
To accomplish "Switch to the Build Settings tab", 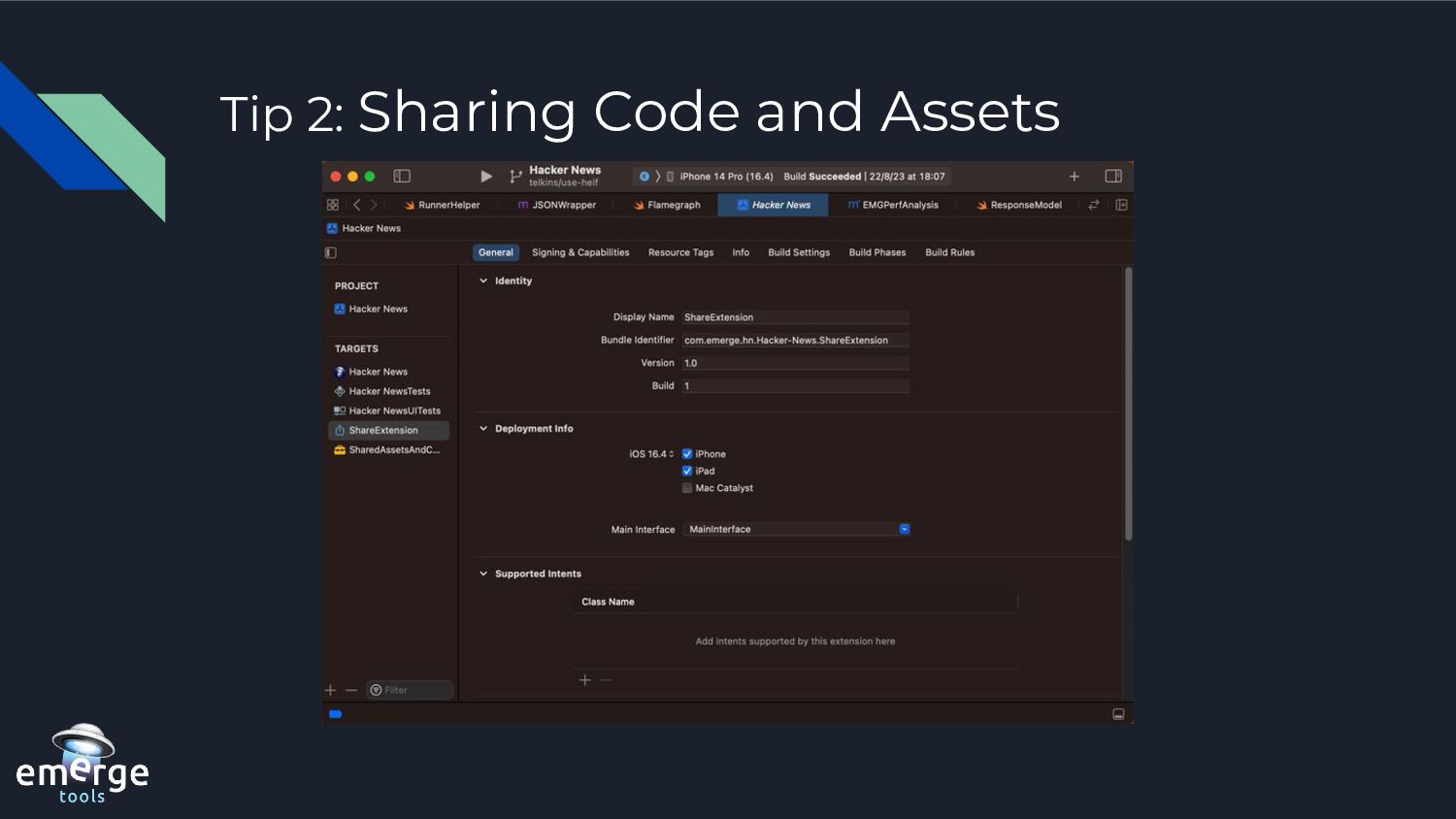I will point(799,252).
